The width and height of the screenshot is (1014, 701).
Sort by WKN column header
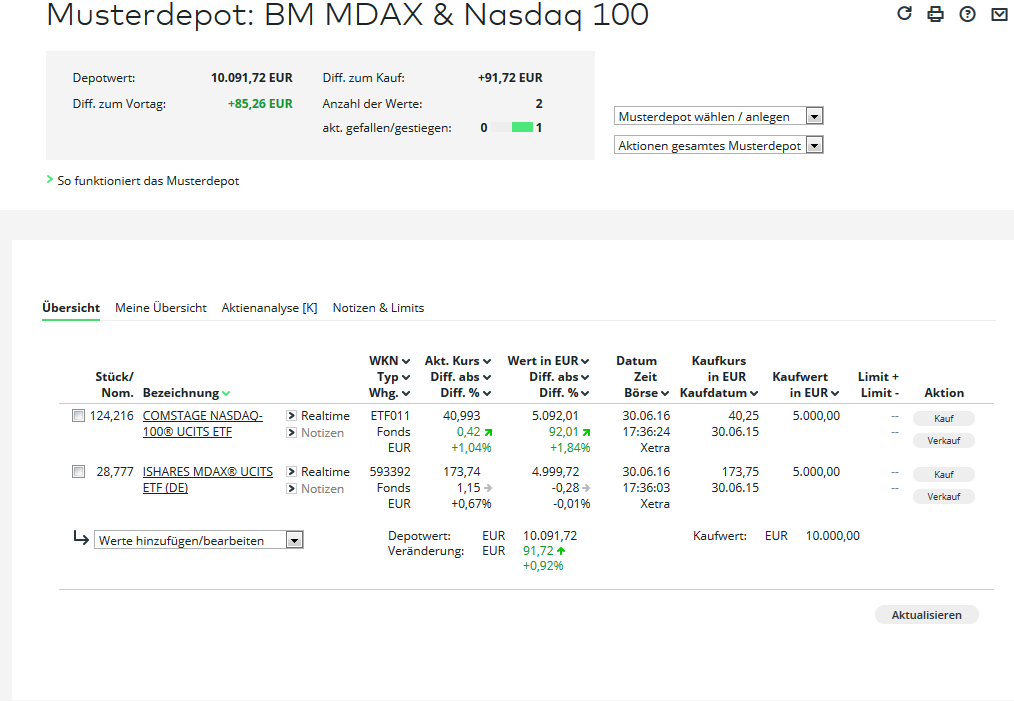click(x=389, y=361)
